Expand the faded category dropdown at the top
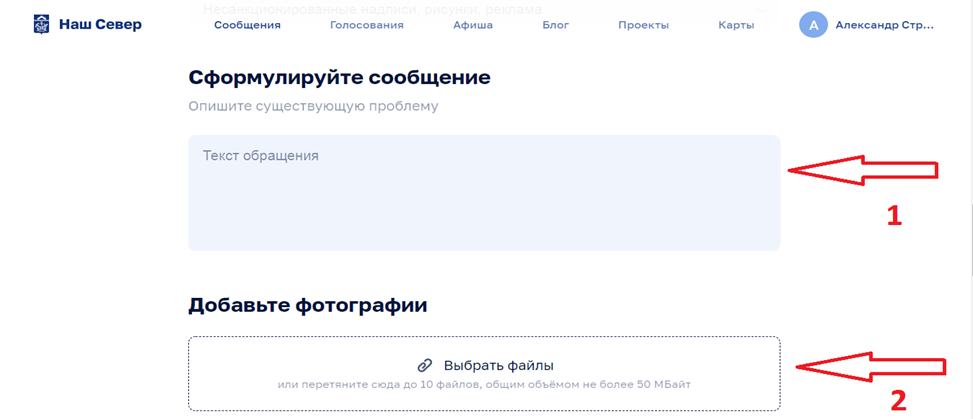The width and height of the screenshot is (973, 419). pos(484,9)
